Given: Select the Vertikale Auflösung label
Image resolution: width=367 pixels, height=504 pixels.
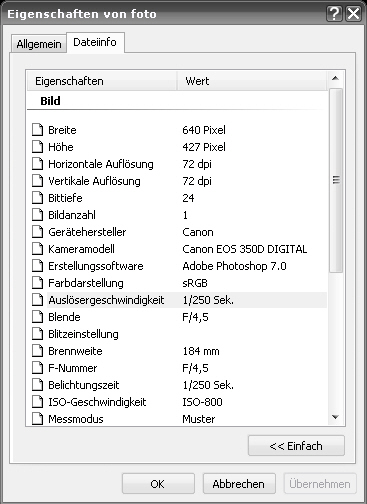Looking at the screenshot, I should pyautogui.click(x=94, y=181).
